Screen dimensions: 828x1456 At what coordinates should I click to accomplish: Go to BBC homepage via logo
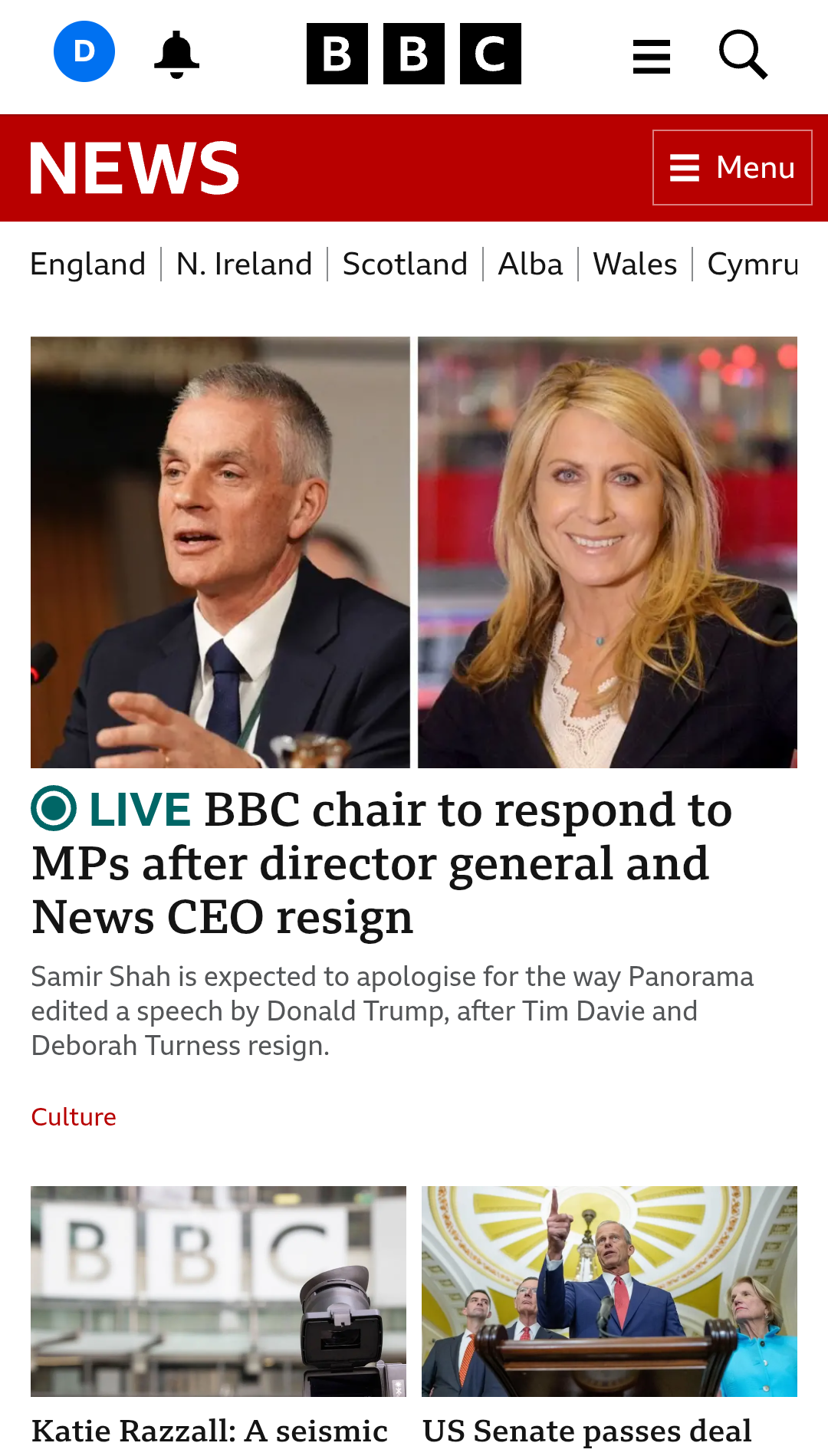414,54
